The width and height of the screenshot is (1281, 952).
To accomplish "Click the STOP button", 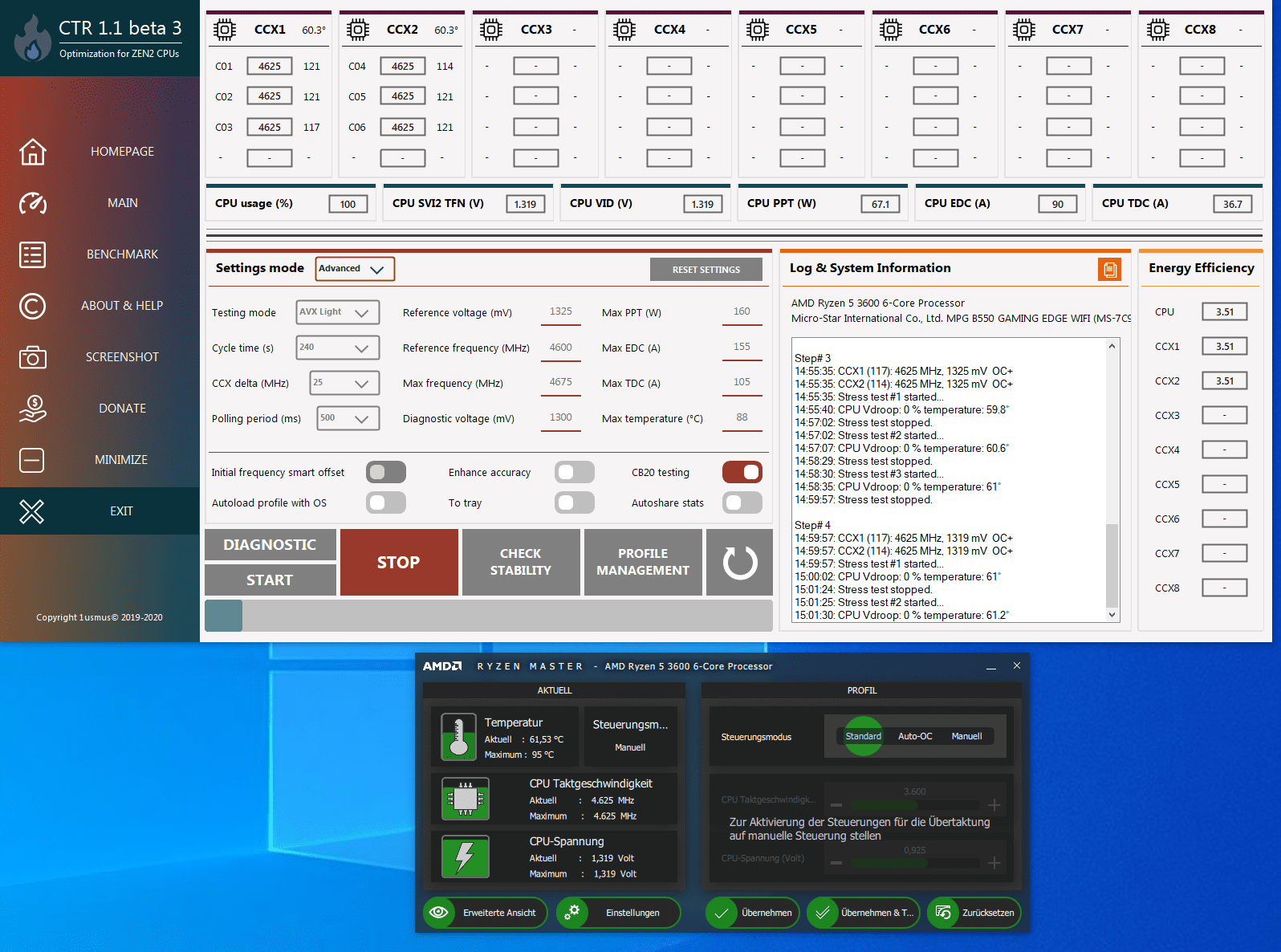I will tap(399, 563).
